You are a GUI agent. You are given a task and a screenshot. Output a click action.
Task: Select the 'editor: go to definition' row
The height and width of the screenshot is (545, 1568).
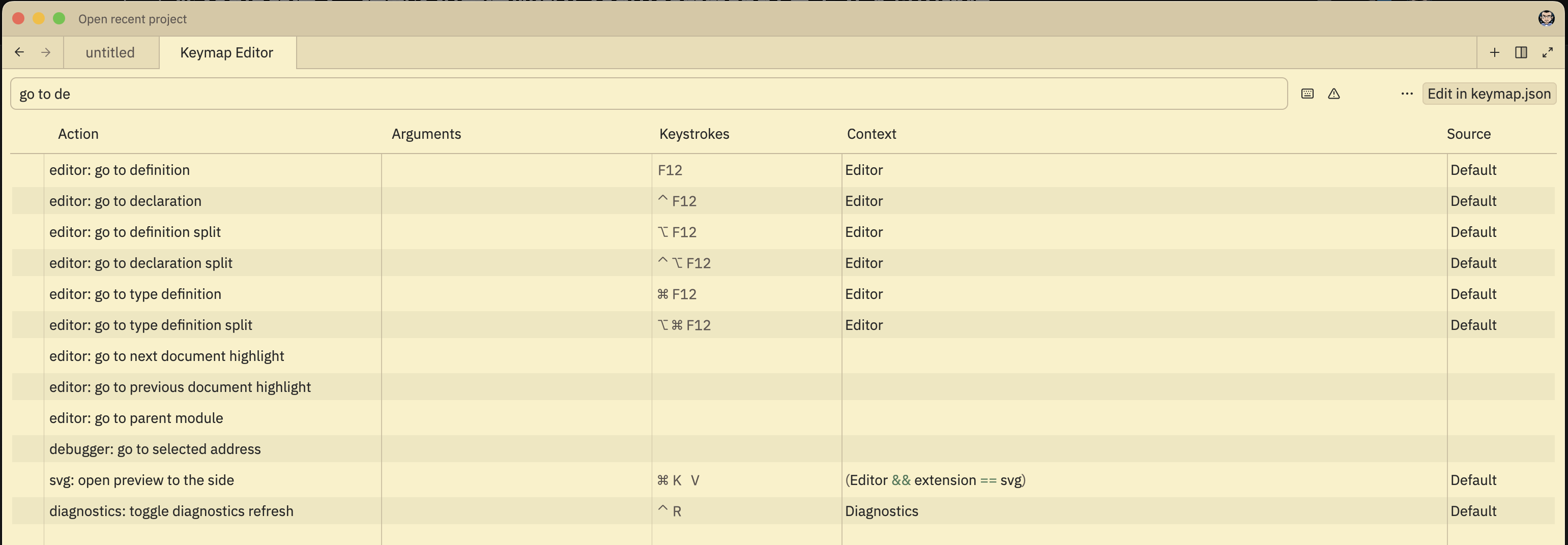pyautogui.click(x=783, y=170)
